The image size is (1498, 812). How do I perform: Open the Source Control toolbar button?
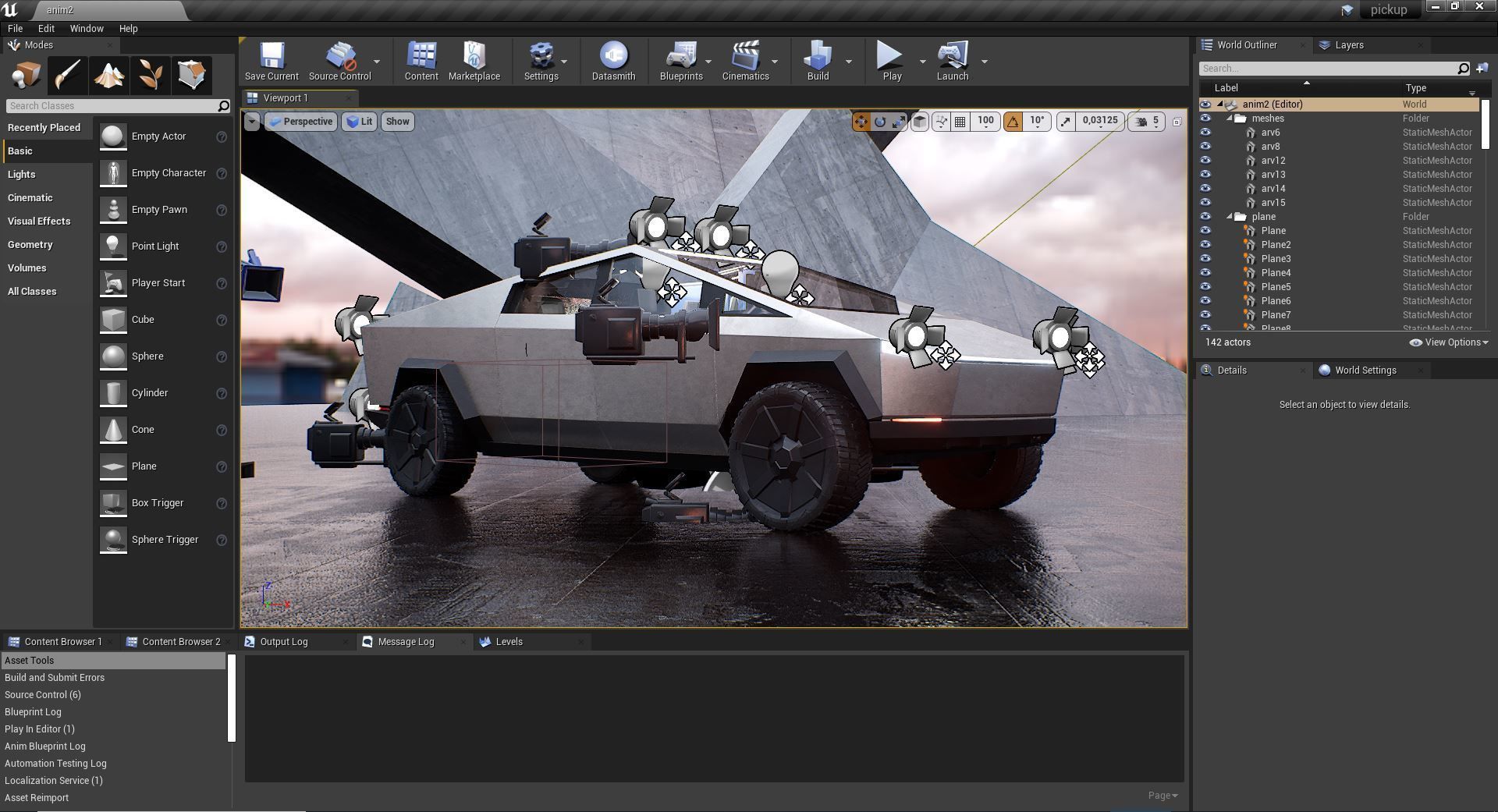[x=339, y=61]
